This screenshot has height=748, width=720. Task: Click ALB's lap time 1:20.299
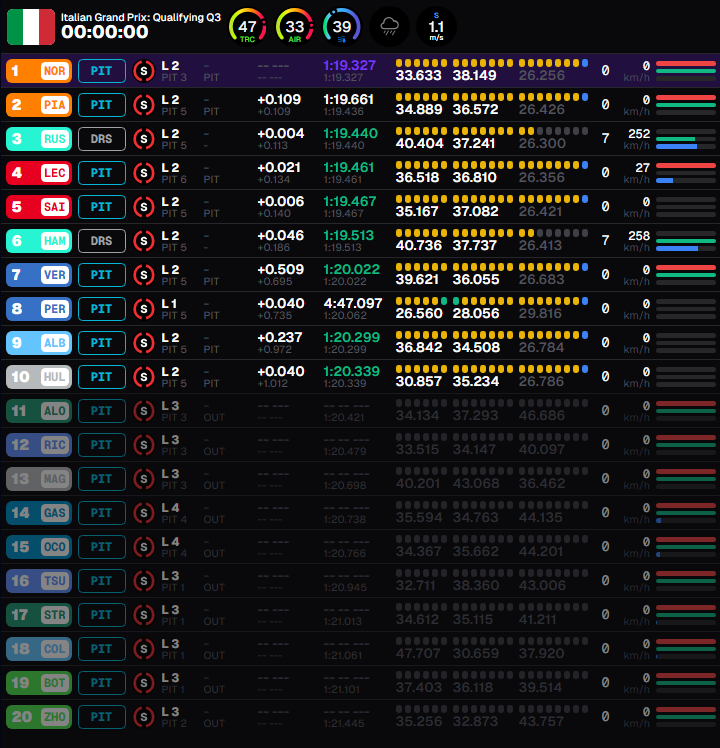pos(352,337)
